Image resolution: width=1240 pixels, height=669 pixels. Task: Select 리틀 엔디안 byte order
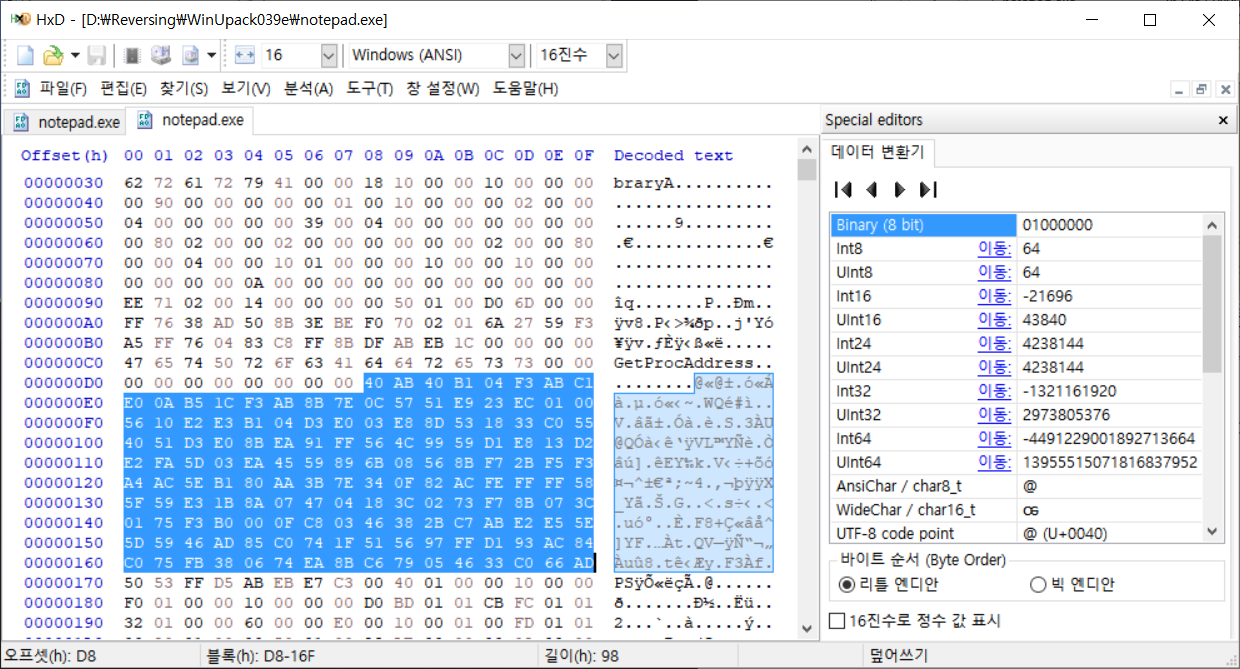[887, 584]
